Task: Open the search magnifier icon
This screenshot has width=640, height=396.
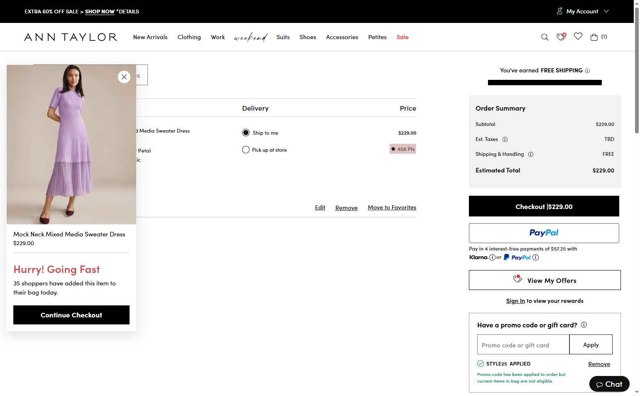Action: click(x=544, y=37)
